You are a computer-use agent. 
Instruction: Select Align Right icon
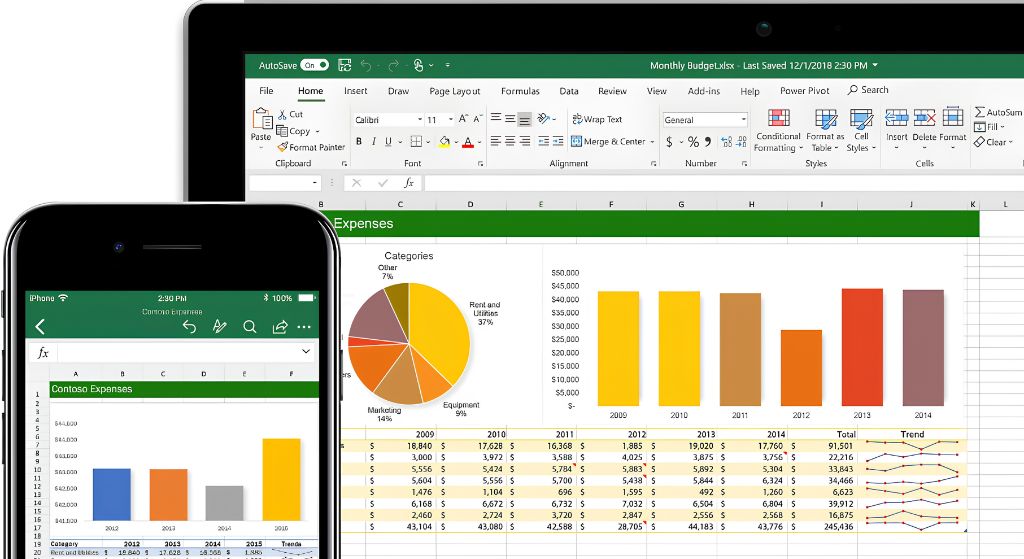tap(524, 141)
